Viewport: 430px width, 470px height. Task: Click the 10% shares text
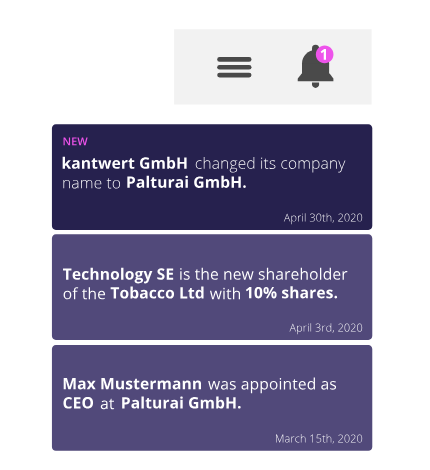(x=292, y=293)
